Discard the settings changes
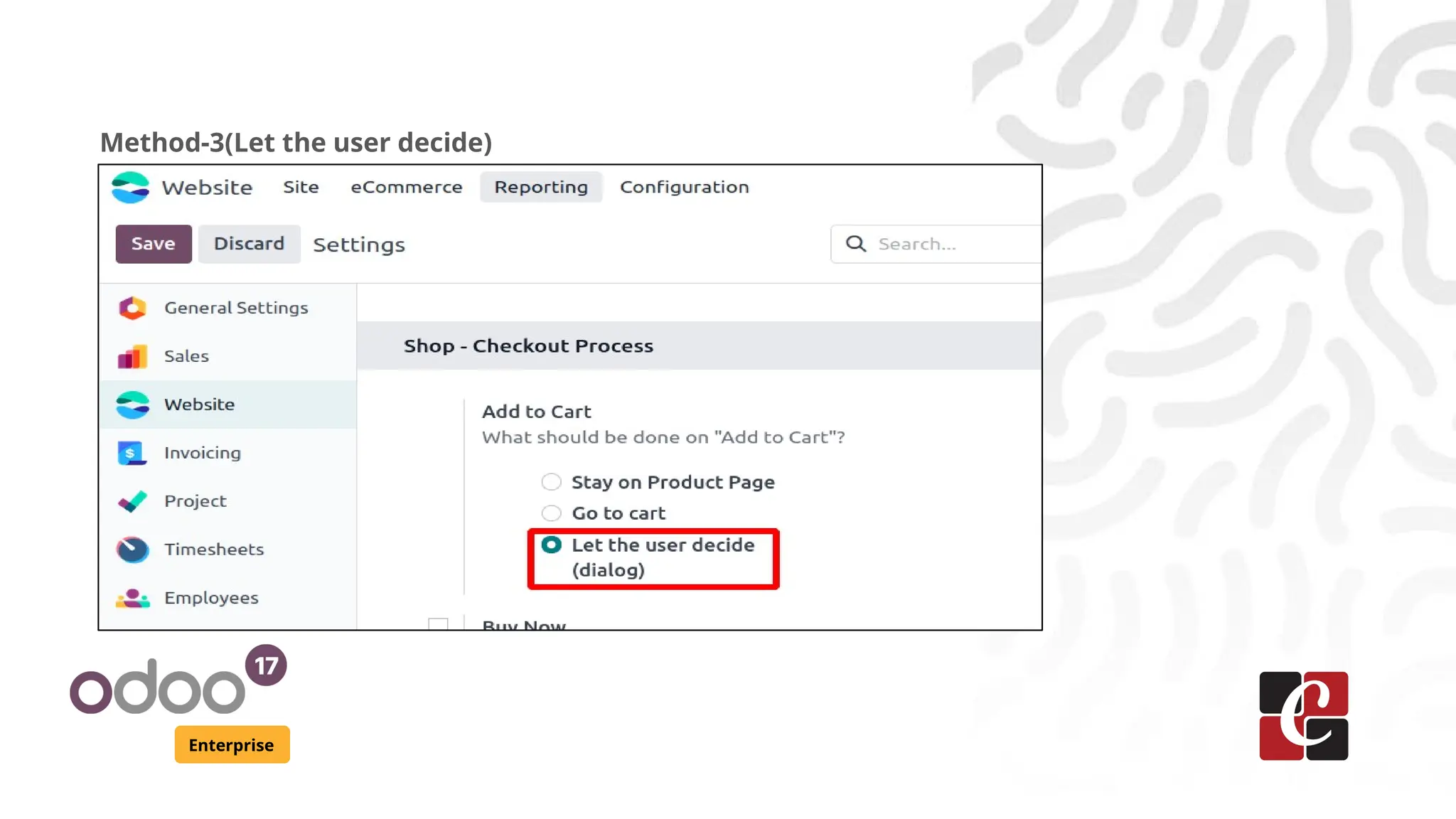This screenshot has height=819, width=1456. point(249,244)
